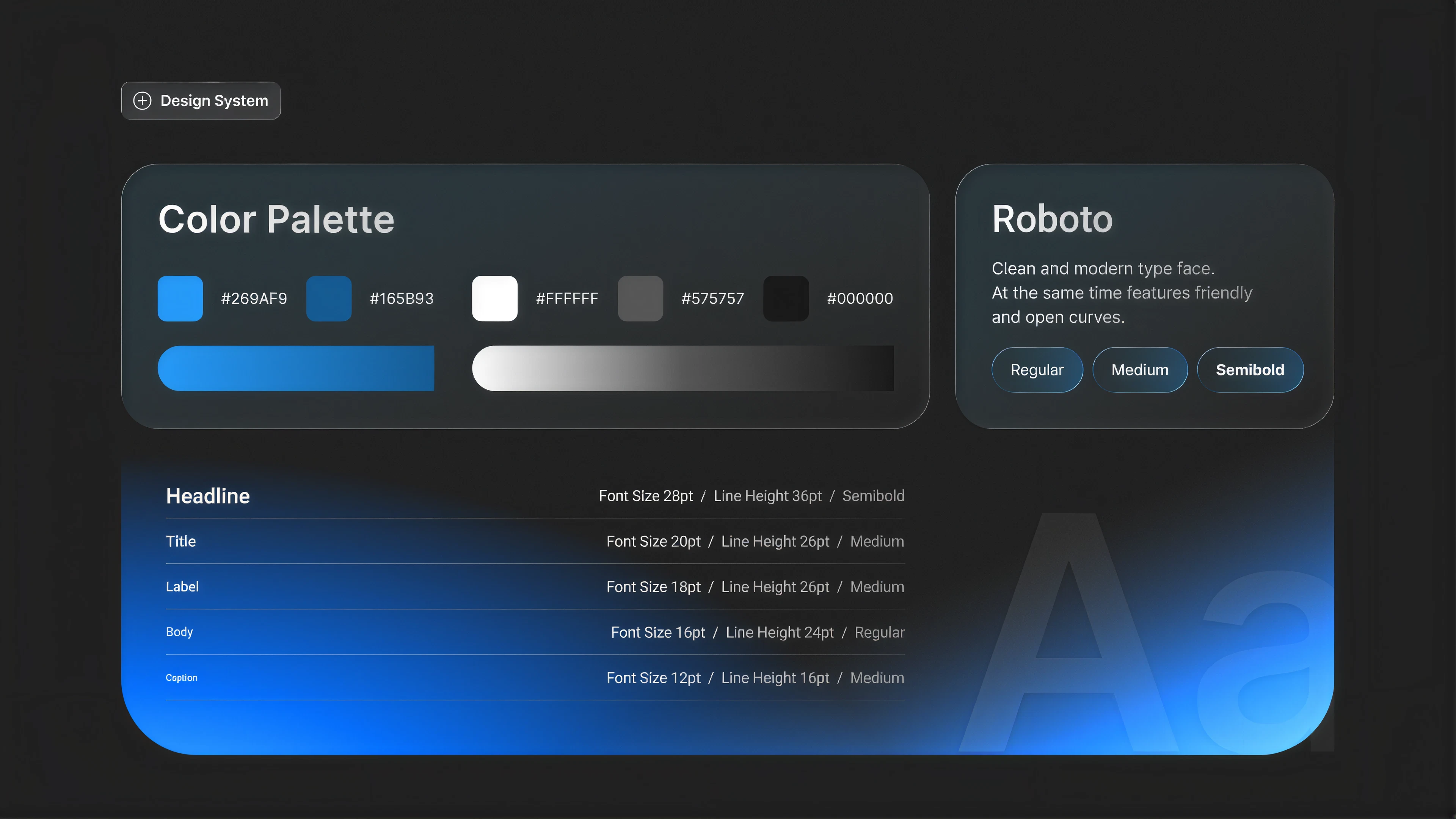This screenshot has height=819, width=1456.
Task: Click 'Line Height 16pt' in Caption row
Action: tap(775, 678)
